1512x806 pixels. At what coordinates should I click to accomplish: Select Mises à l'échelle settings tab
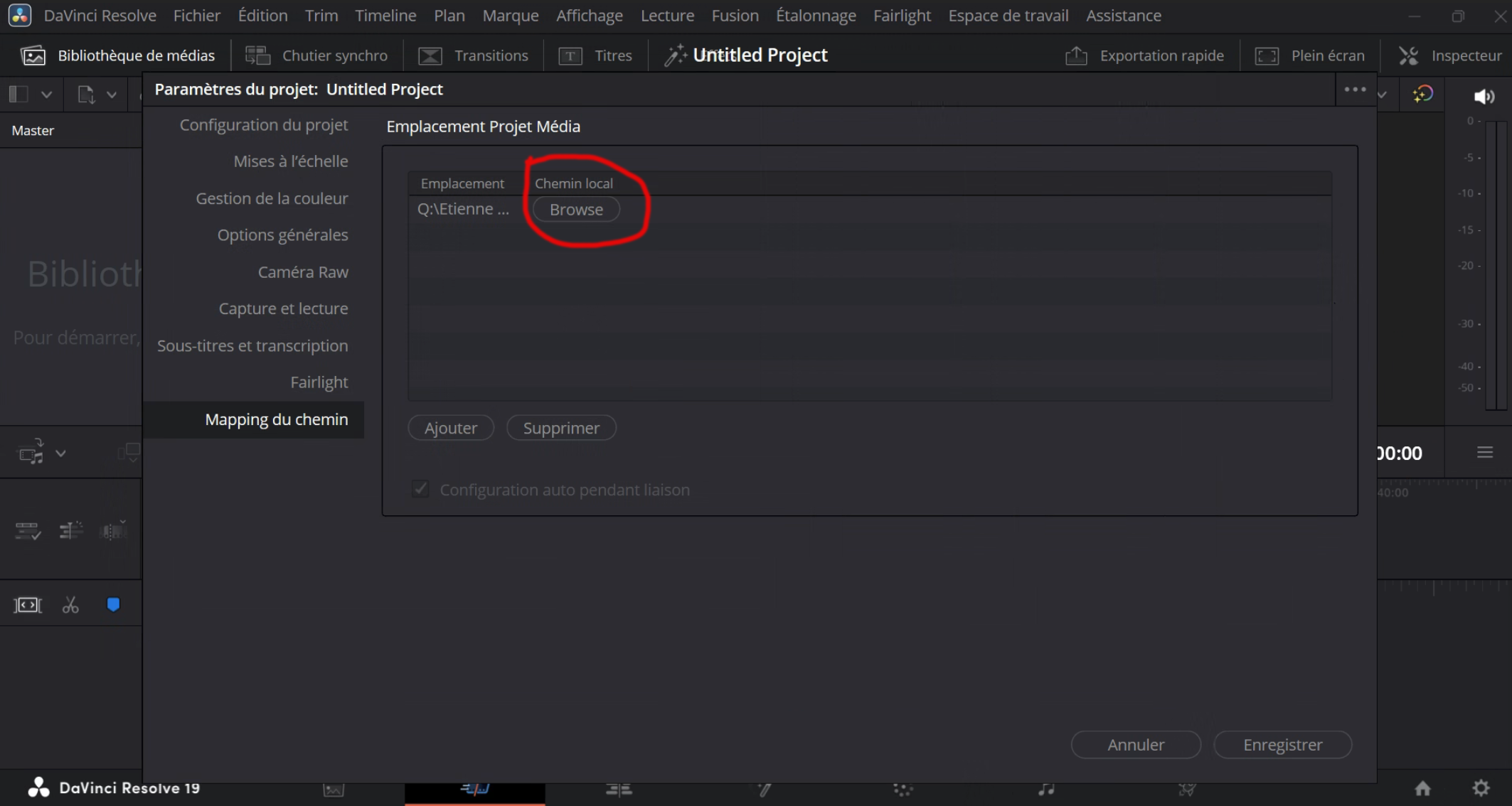[291, 161]
